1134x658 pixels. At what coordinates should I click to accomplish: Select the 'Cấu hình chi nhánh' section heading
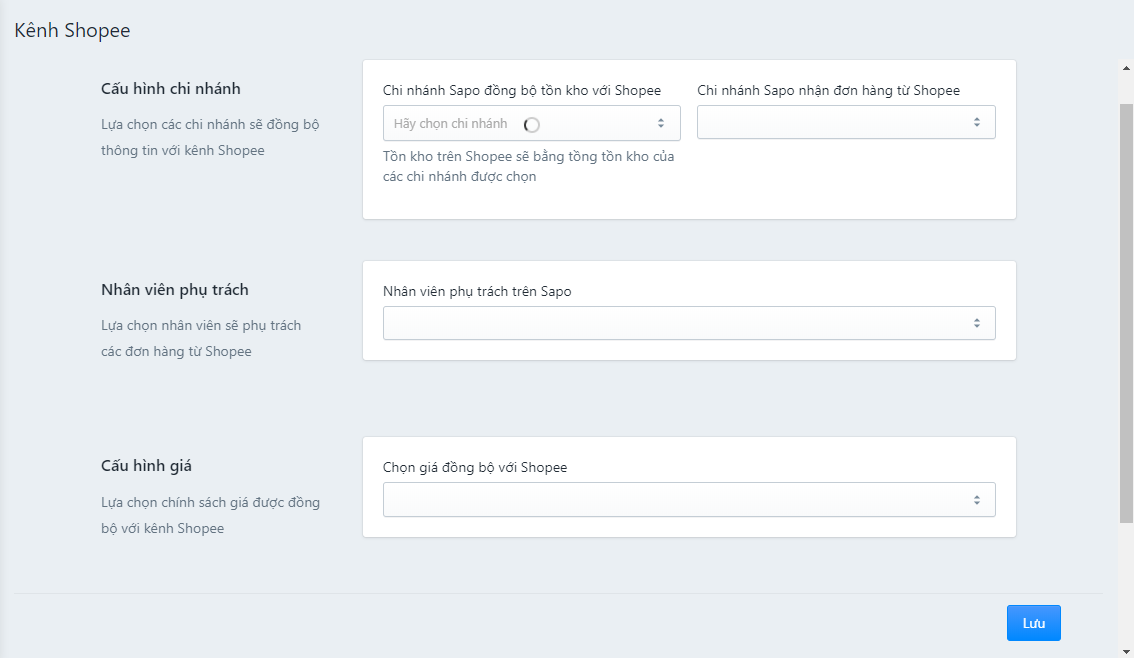(171, 88)
